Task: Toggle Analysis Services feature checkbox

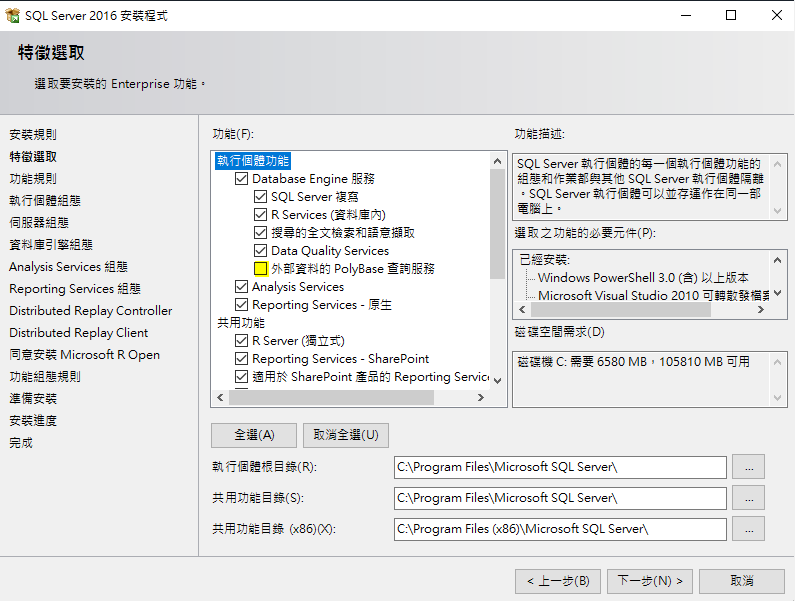Action: pos(241,287)
